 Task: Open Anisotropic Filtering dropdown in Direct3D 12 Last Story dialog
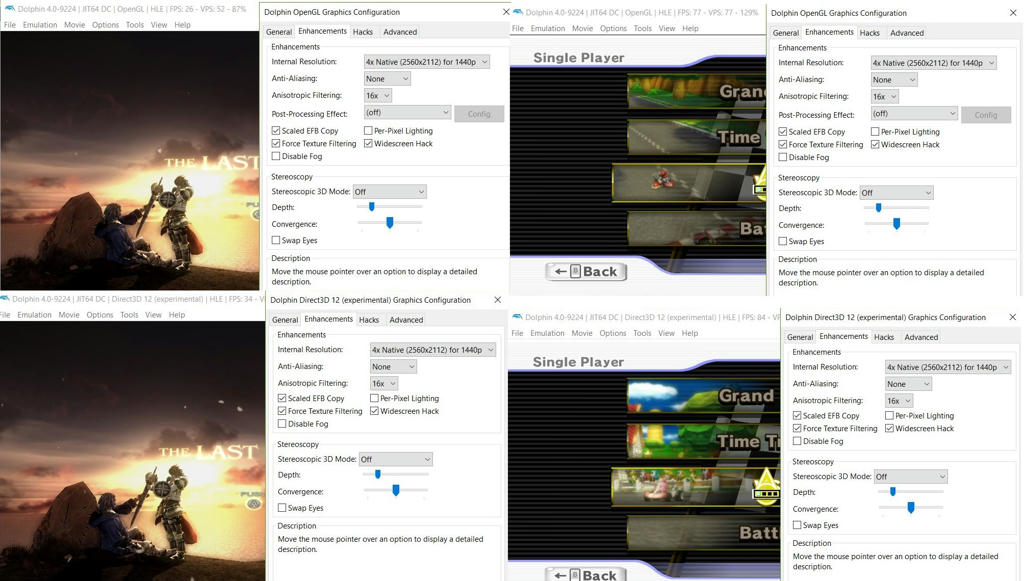tap(384, 383)
